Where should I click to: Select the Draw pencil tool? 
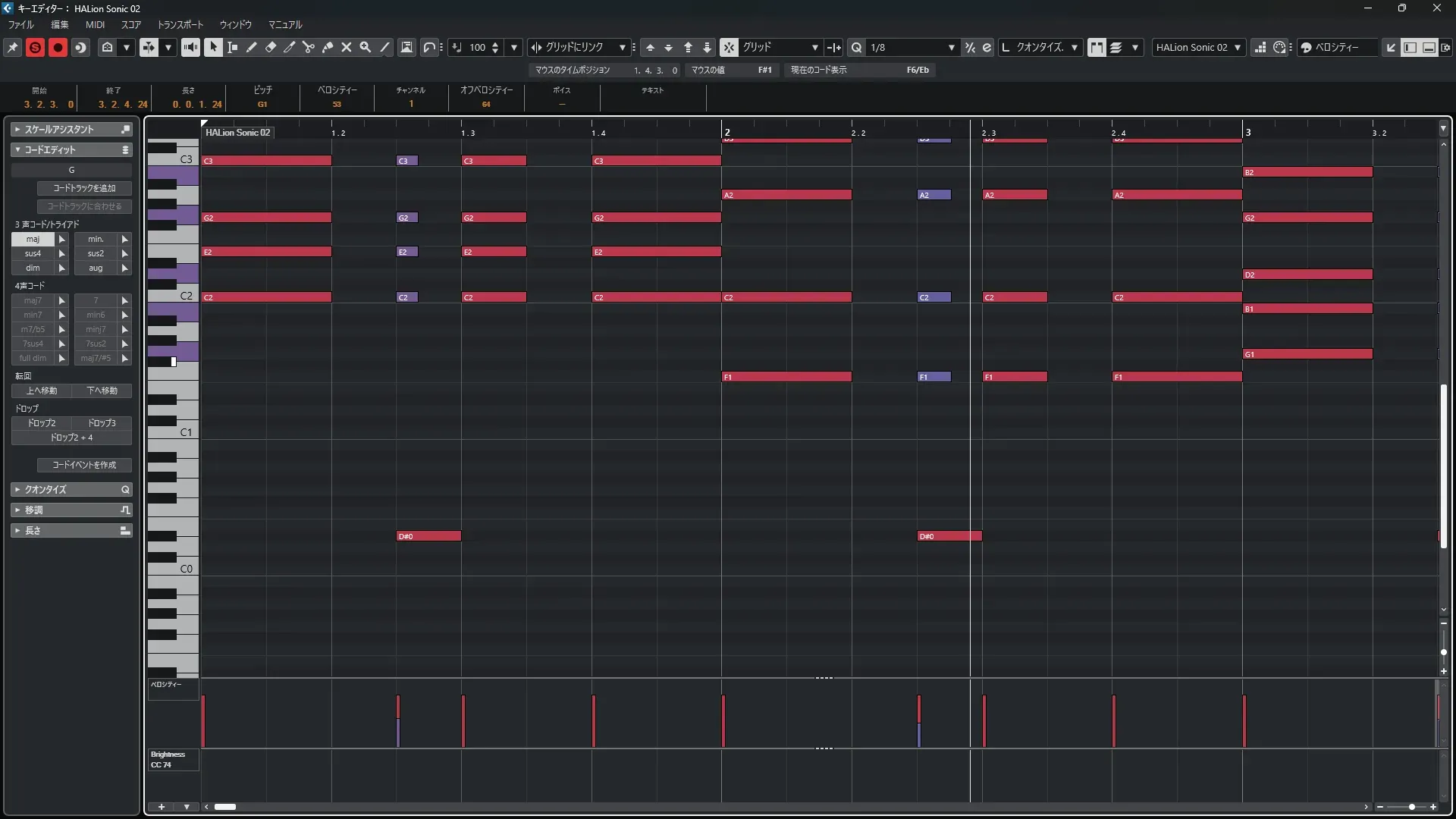coord(252,47)
